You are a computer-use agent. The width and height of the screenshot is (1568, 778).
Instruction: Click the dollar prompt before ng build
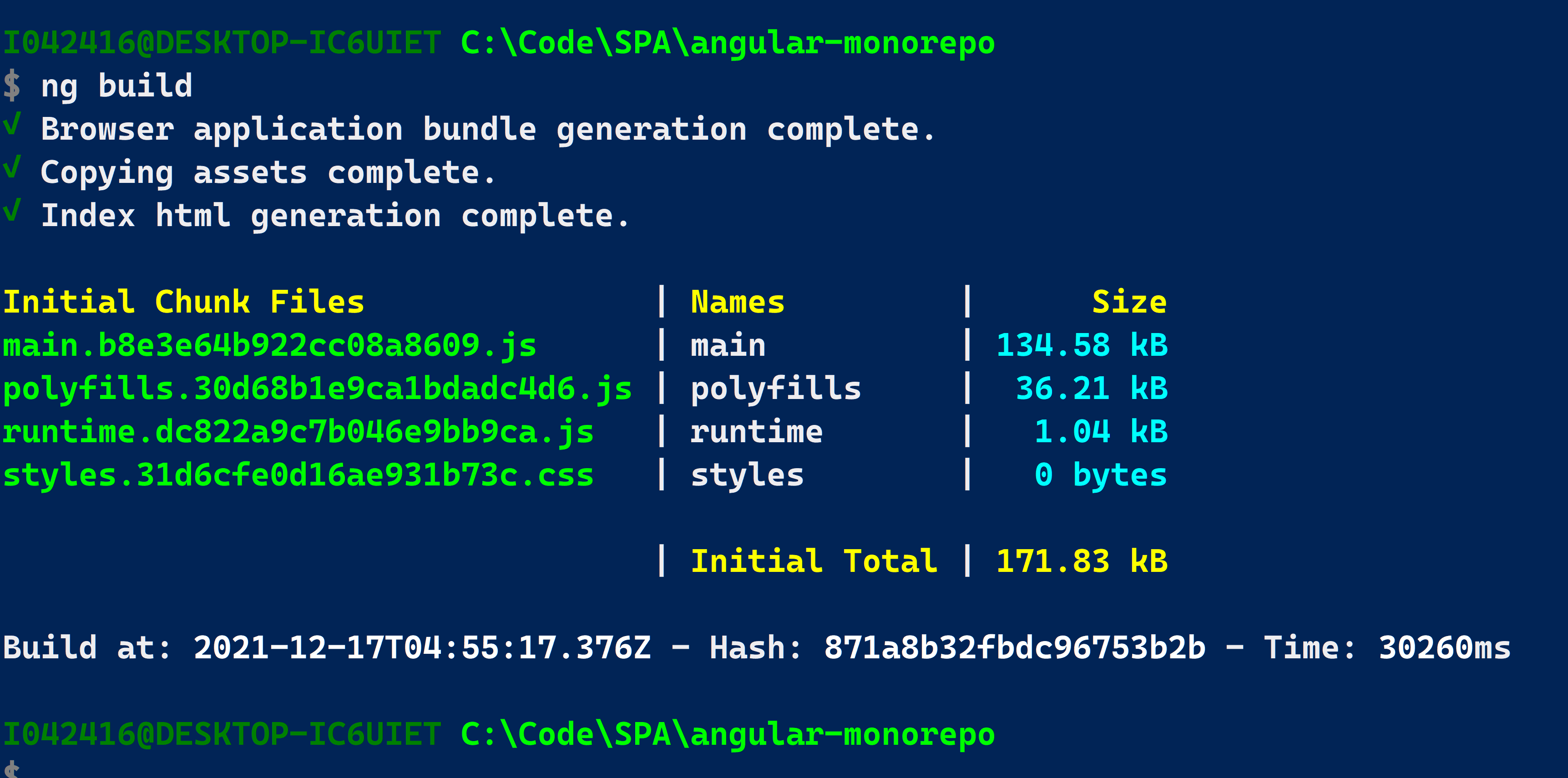12,85
